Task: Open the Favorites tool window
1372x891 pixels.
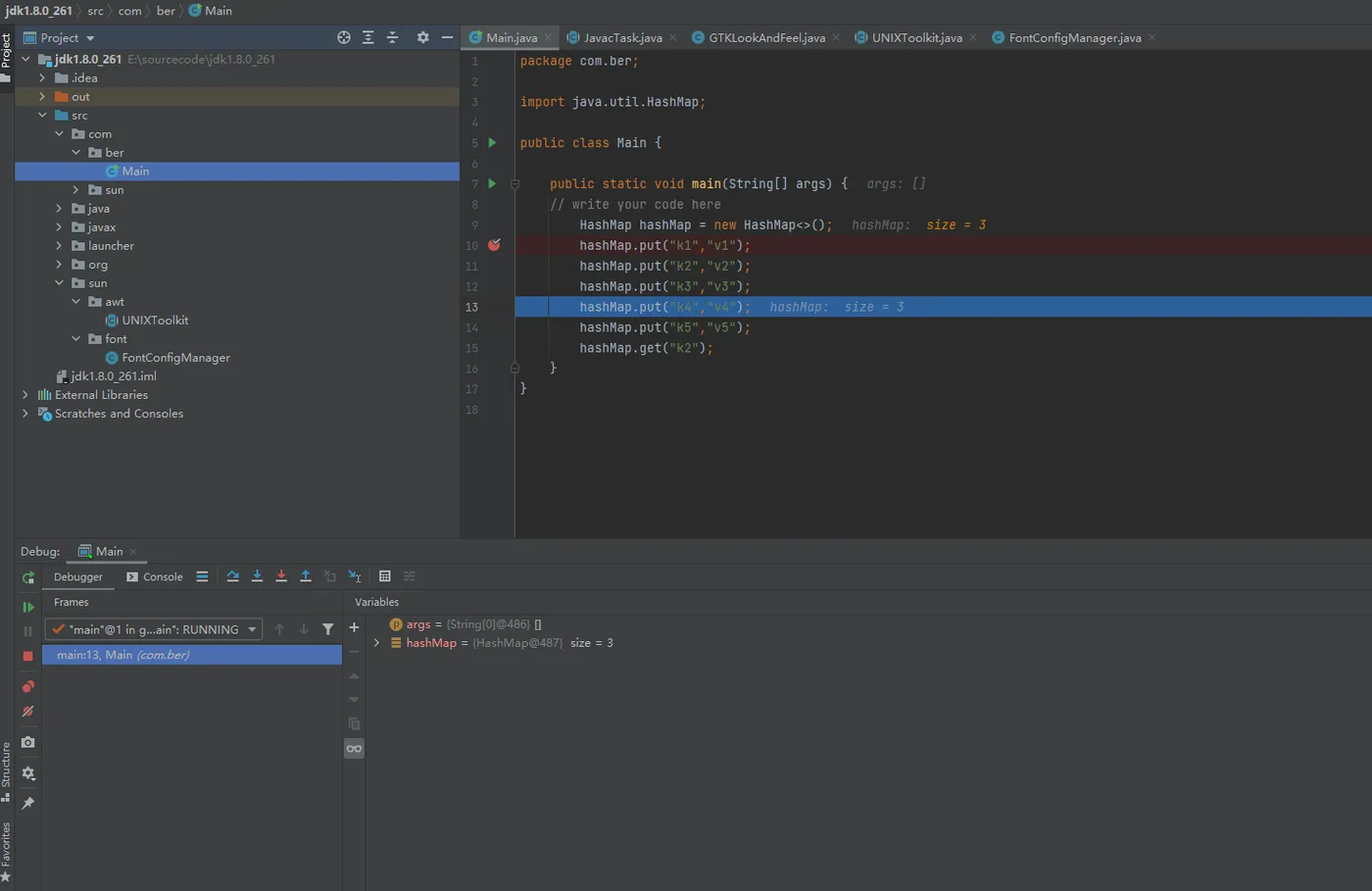Action: point(6,851)
